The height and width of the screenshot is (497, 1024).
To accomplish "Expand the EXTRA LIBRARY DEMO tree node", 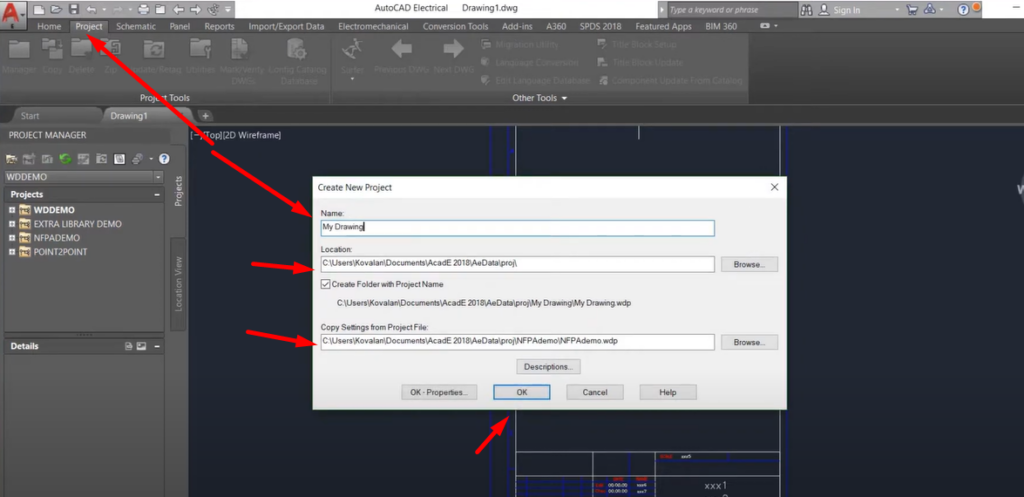I will tap(12, 224).
